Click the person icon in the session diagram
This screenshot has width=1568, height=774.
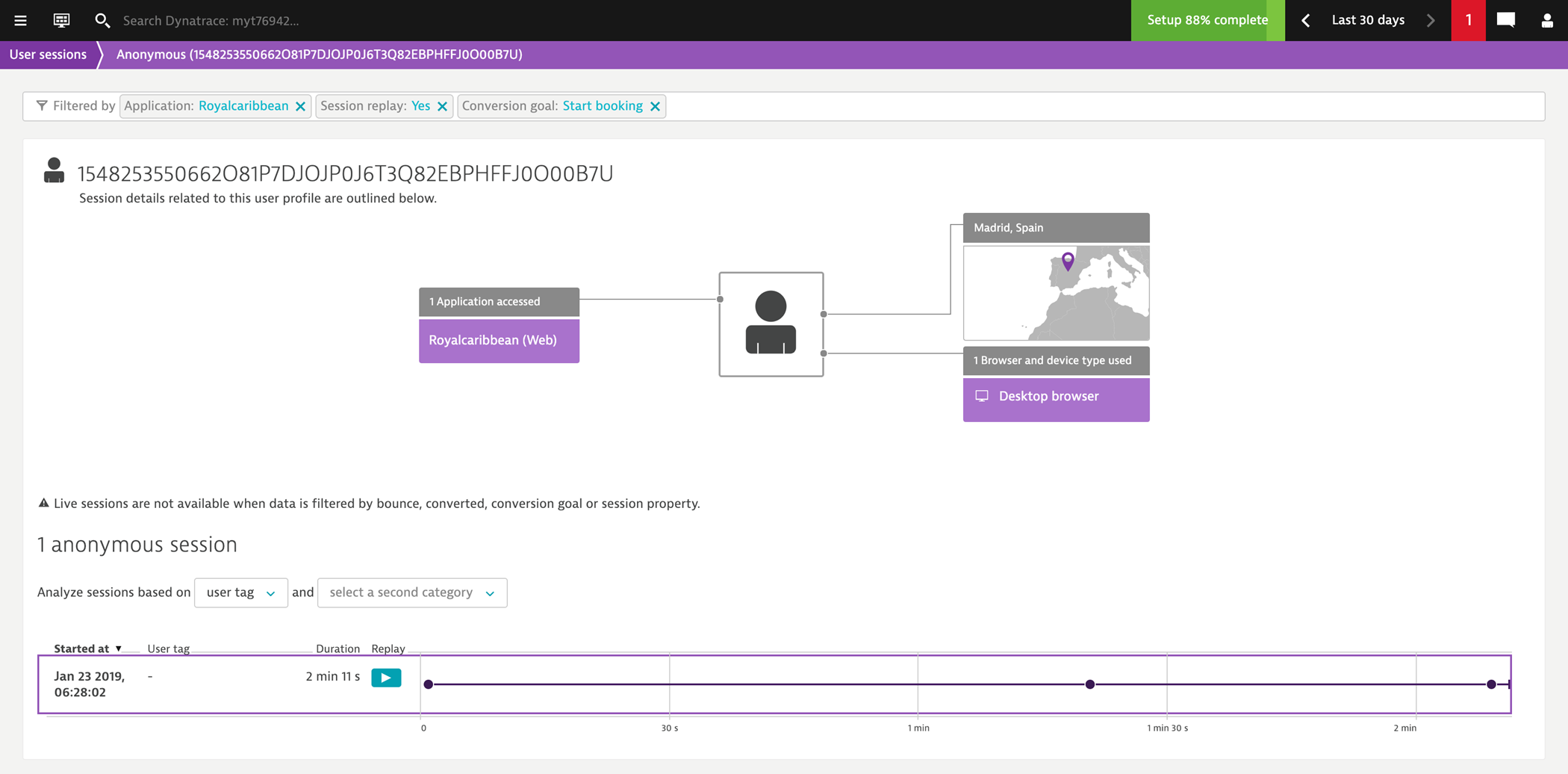[x=771, y=323]
